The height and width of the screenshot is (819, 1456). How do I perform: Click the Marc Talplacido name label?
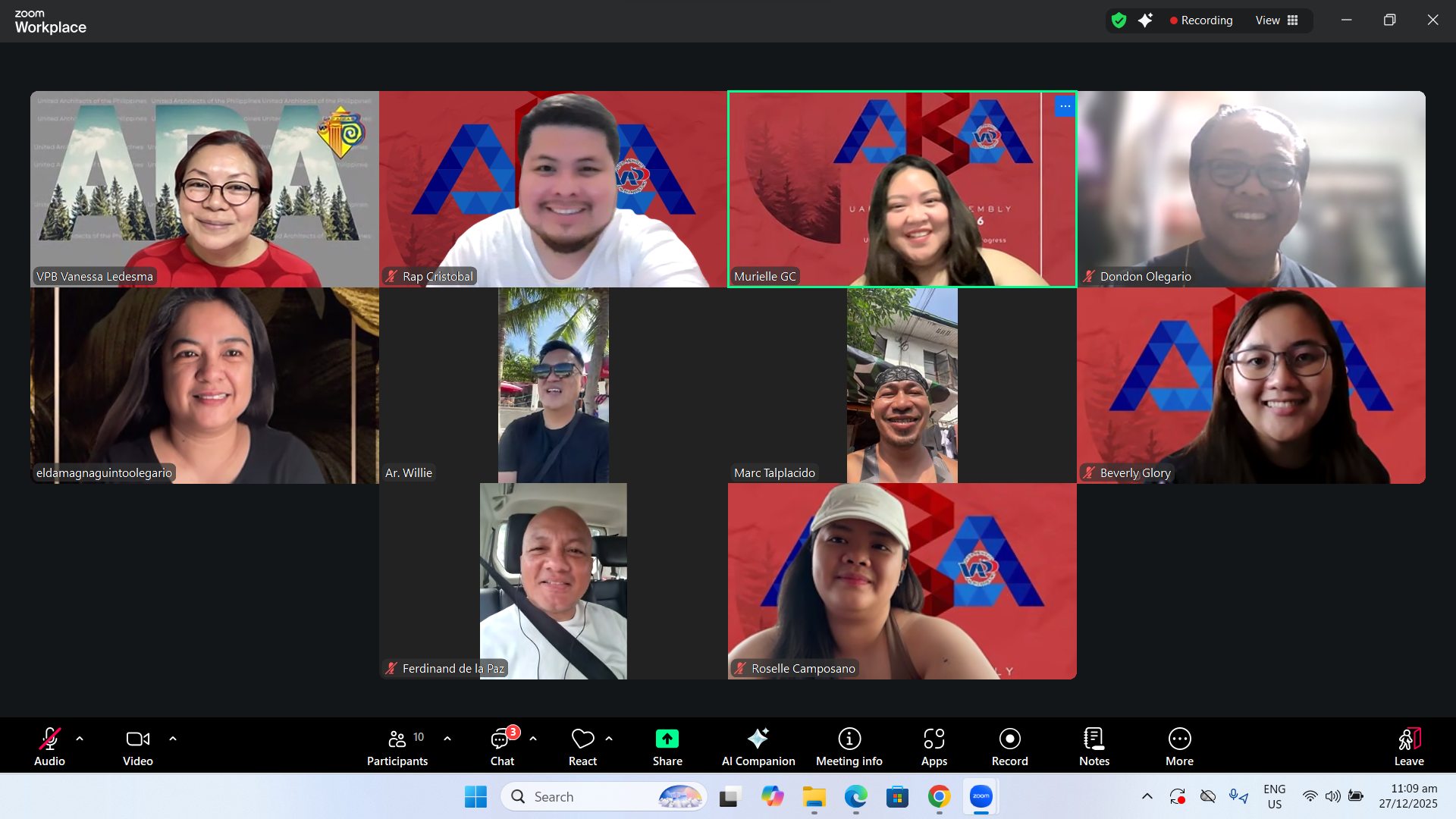[x=774, y=473]
